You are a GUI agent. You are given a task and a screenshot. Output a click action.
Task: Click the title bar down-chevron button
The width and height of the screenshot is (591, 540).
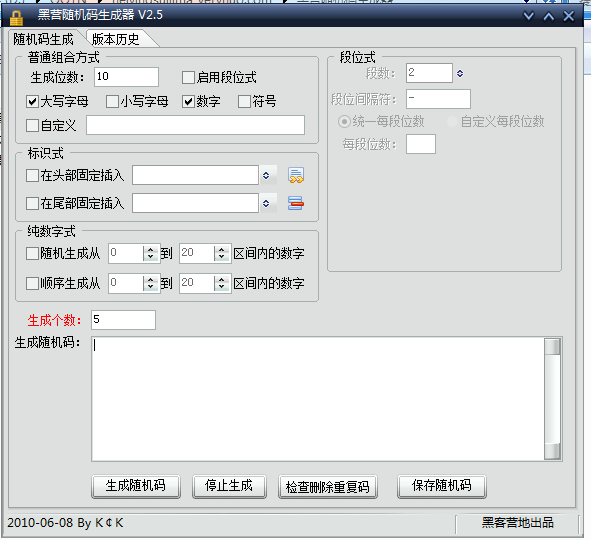coord(529,16)
